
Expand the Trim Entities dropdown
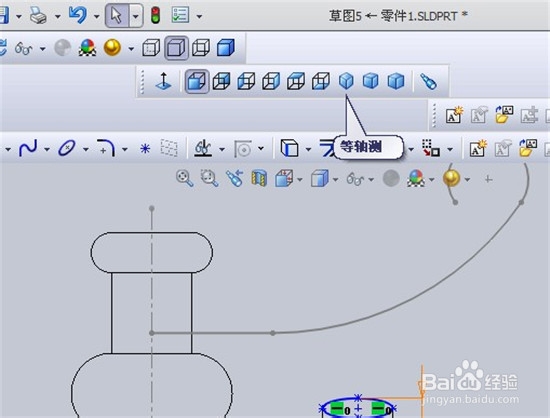(x=222, y=149)
